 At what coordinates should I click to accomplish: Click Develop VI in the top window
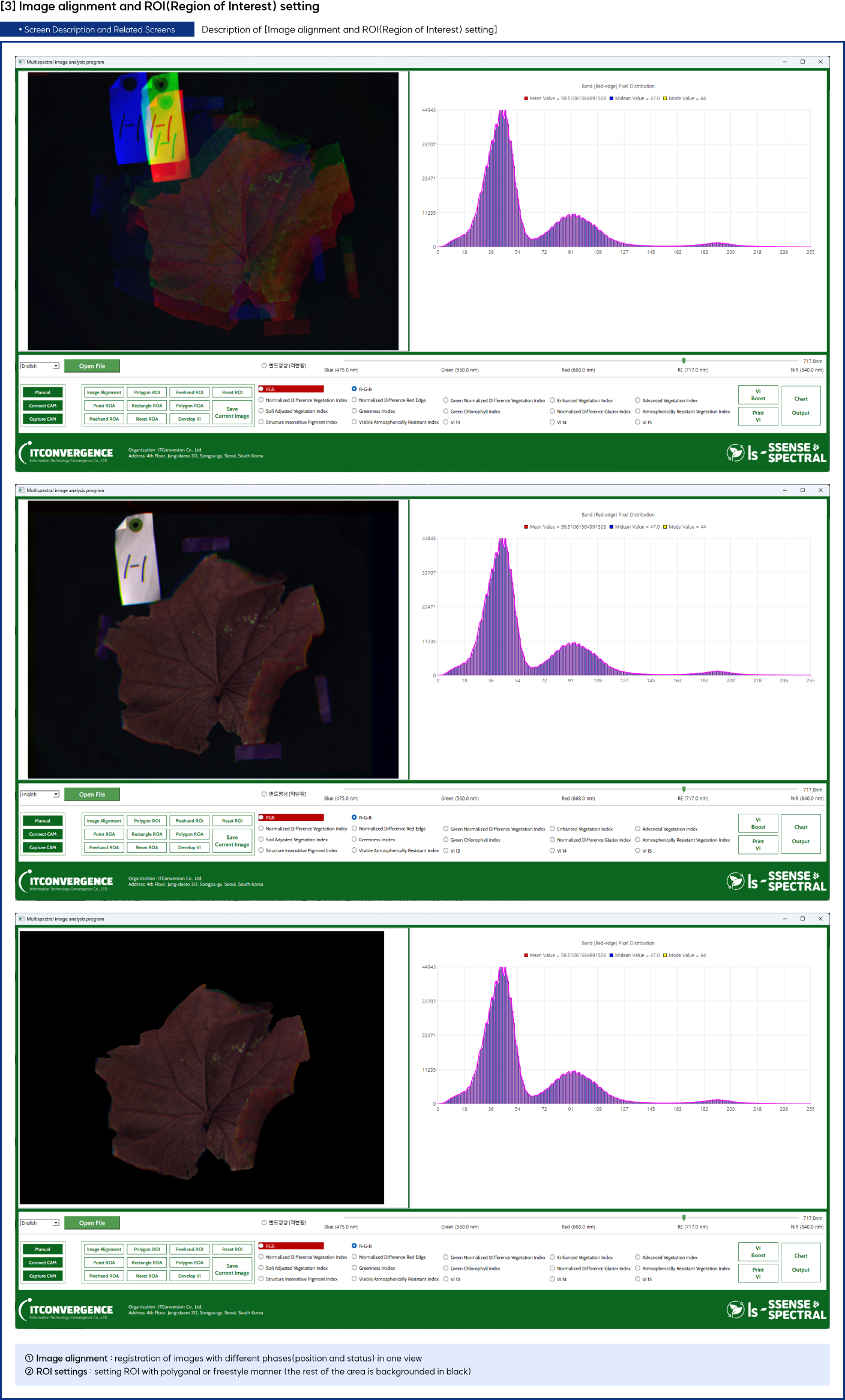click(190, 419)
